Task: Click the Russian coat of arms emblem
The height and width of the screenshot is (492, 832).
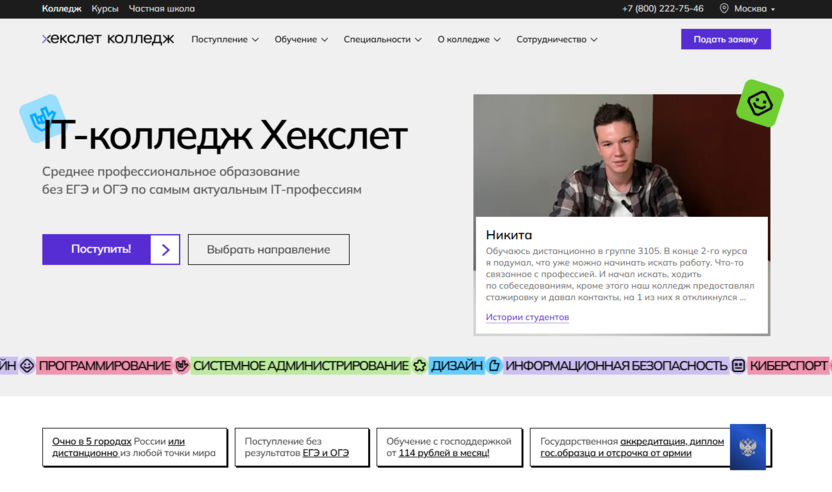Action: pyautogui.click(x=748, y=447)
